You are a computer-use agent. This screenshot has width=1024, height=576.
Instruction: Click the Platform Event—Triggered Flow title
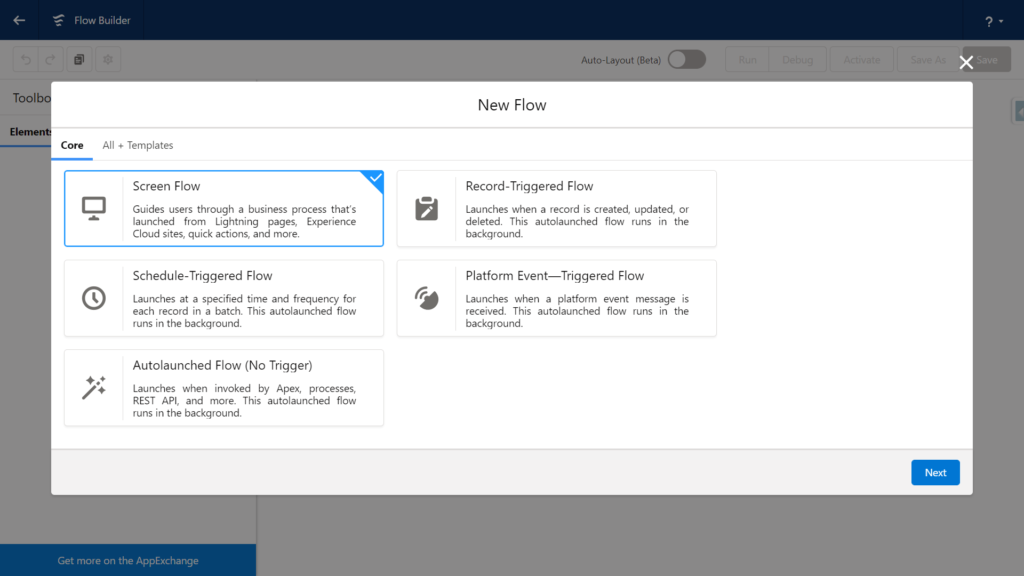554,276
